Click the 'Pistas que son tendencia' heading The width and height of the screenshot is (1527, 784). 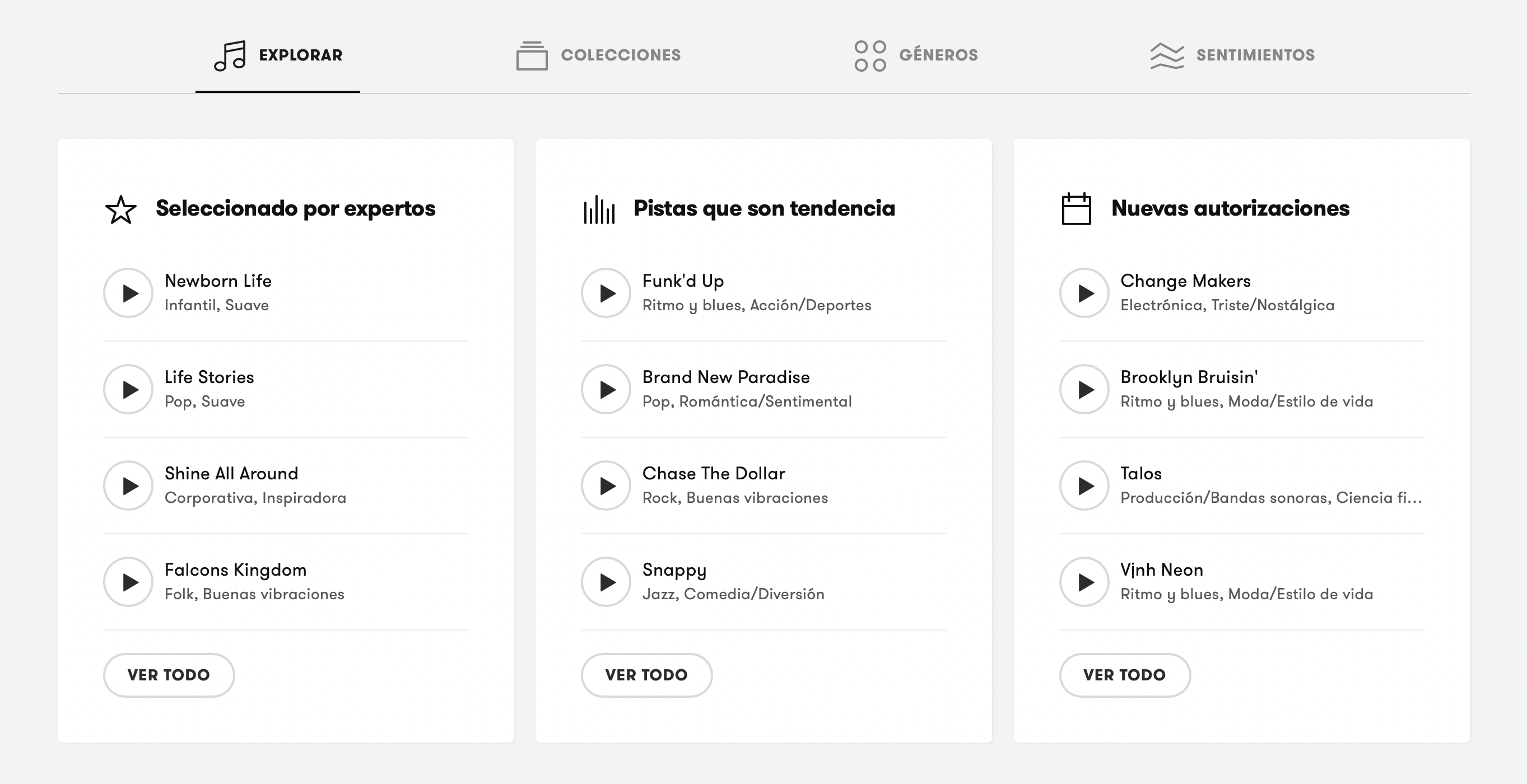(x=764, y=208)
